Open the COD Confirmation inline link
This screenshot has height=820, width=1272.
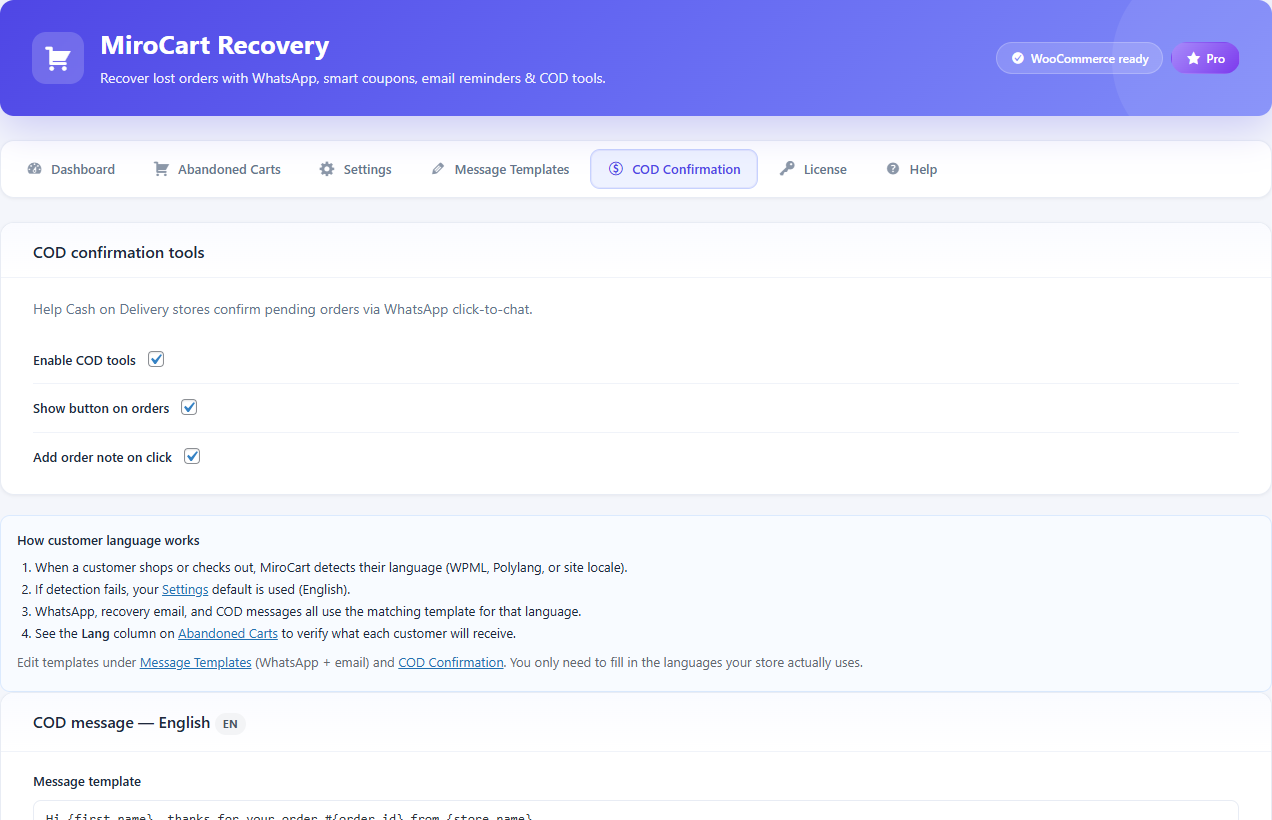[x=451, y=662]
